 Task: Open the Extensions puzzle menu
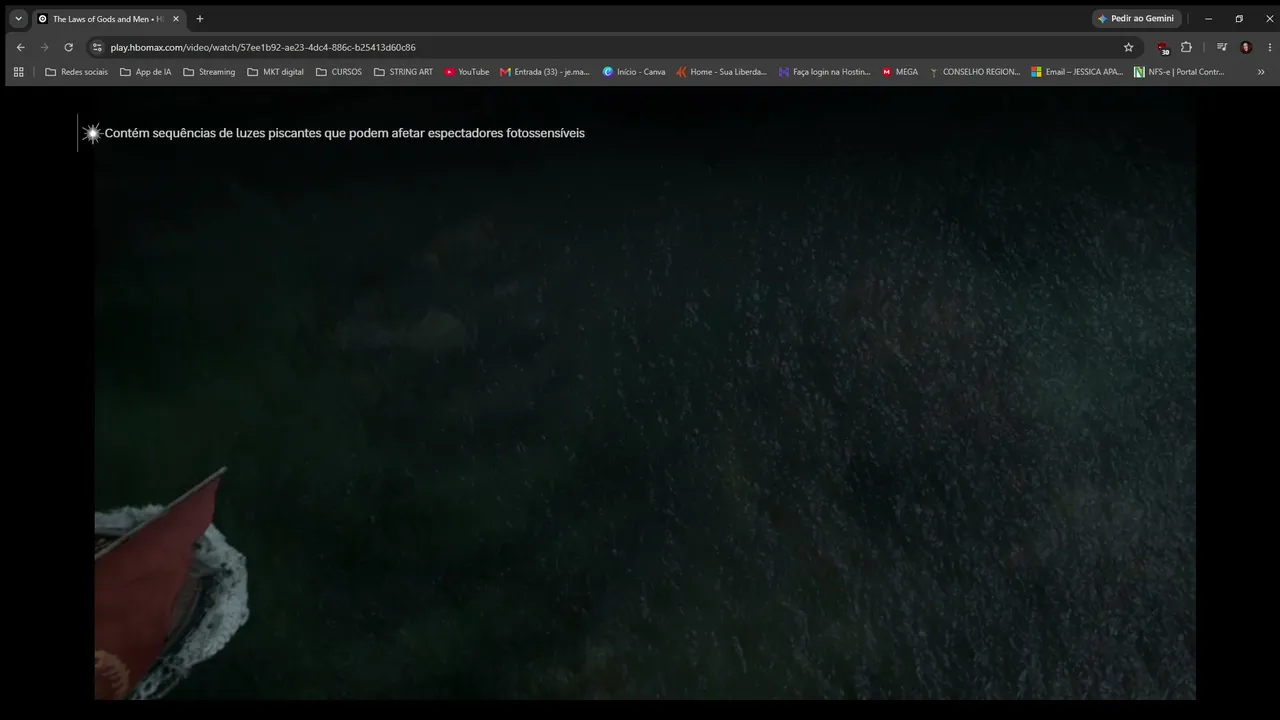pyautogui.click(x=1186, y=47)
